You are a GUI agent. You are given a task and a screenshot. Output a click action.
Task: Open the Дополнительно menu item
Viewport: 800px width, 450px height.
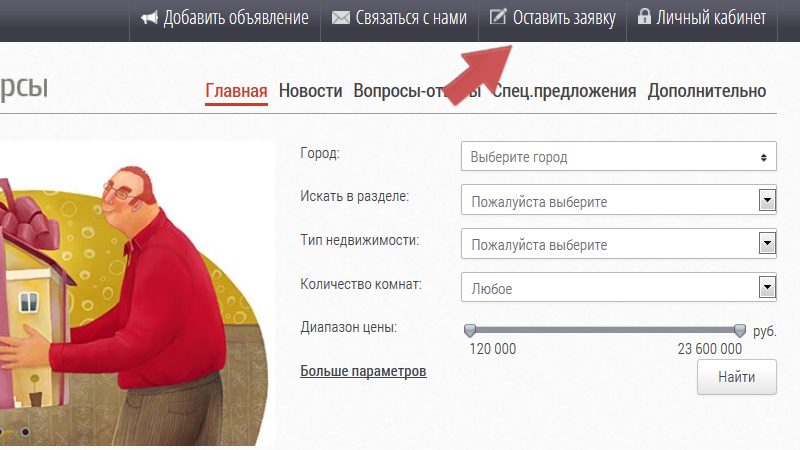point(707,91)
